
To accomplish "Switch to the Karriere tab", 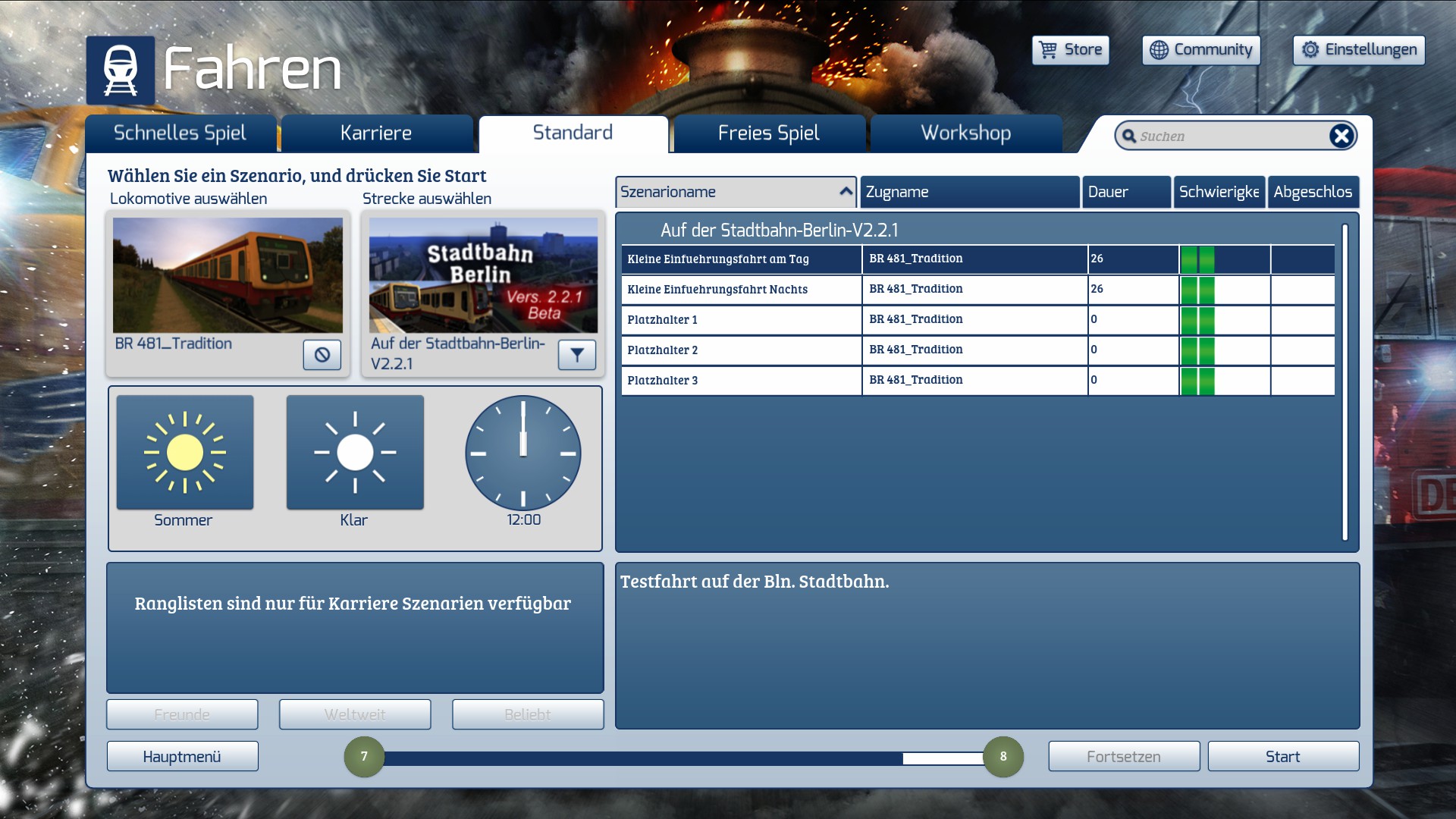I will [x=376, y=133].
